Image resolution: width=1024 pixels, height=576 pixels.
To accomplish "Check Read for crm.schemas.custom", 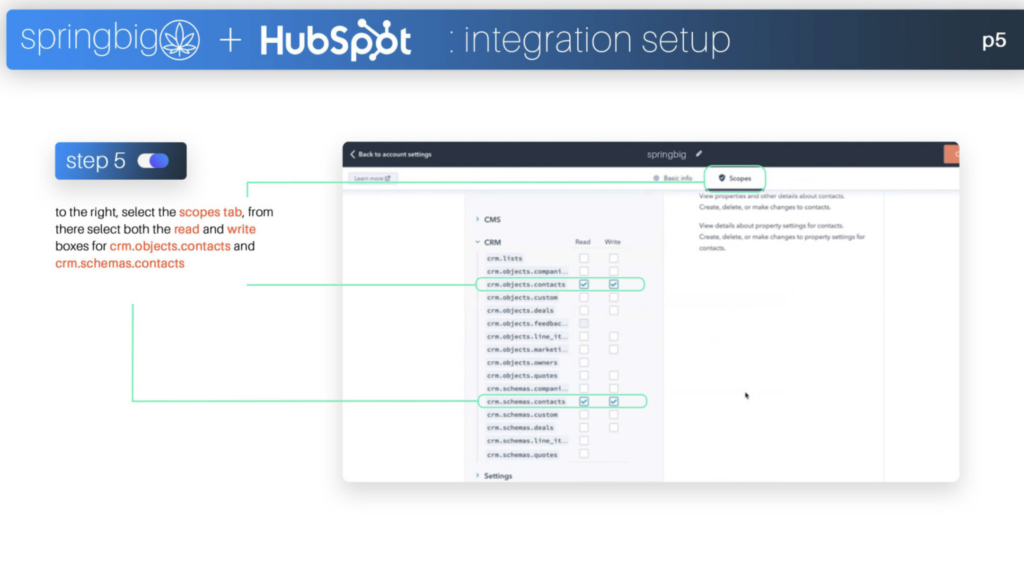I will 584,415.
